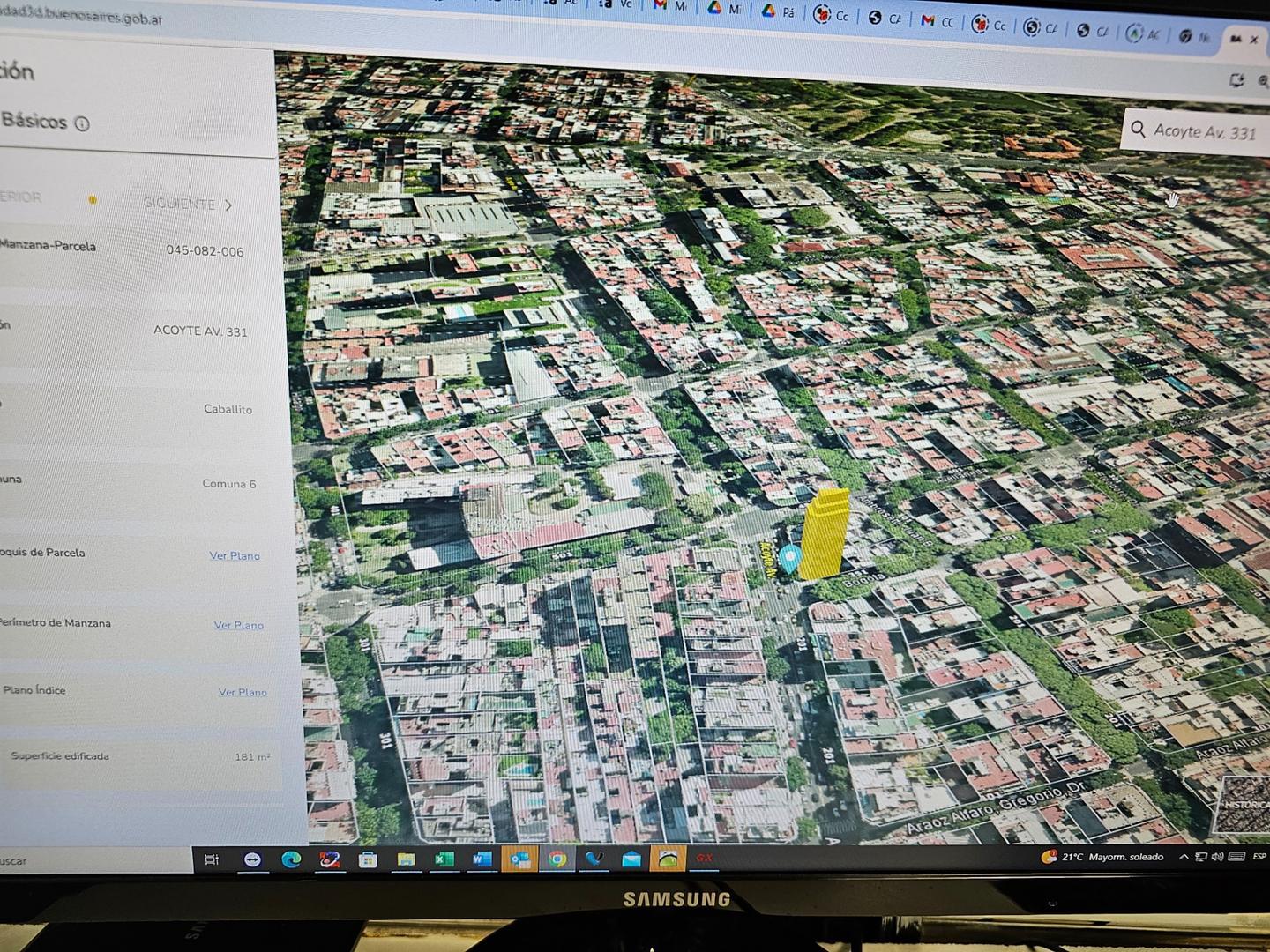Image resolution: width=1270 pixels, height=952 pixels.
Task: Click the info icon beside Básicos heading
Action: [x=83, y=123]
